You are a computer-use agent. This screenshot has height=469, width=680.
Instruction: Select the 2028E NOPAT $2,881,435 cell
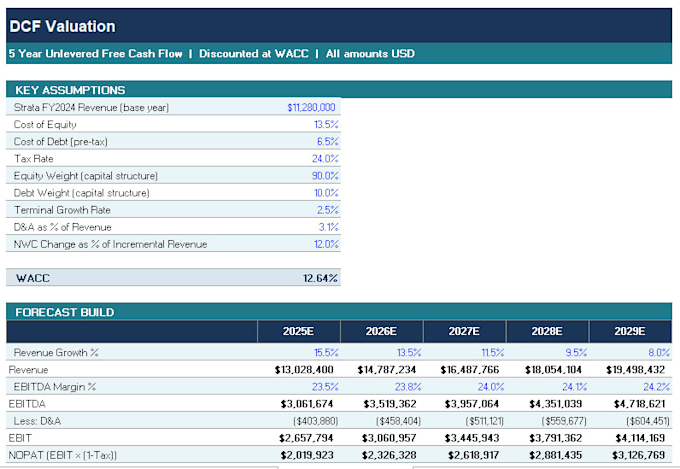(x=547, y=455)
